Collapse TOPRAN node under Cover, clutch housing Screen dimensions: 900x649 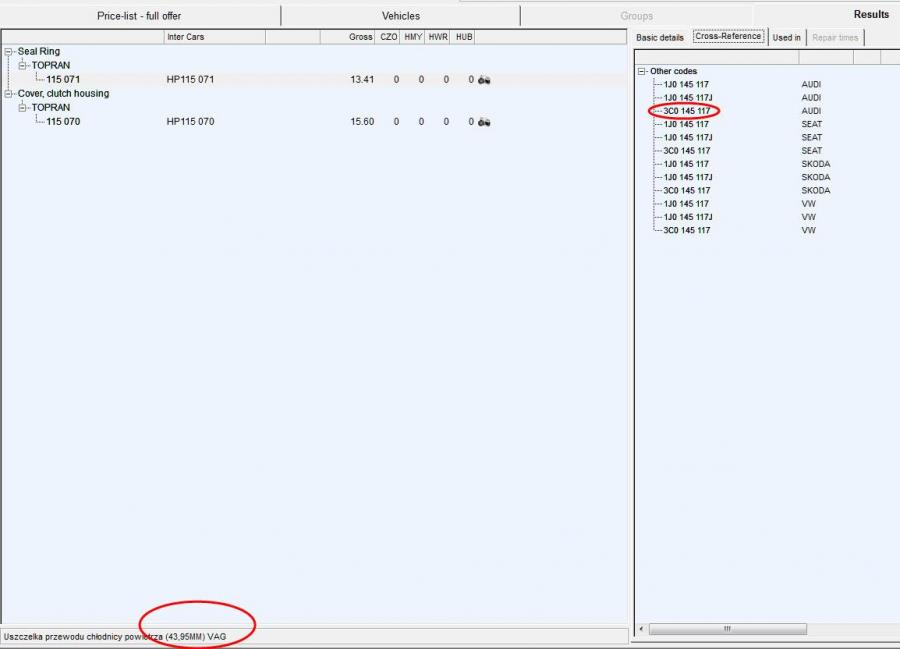(x=22, y=108)
